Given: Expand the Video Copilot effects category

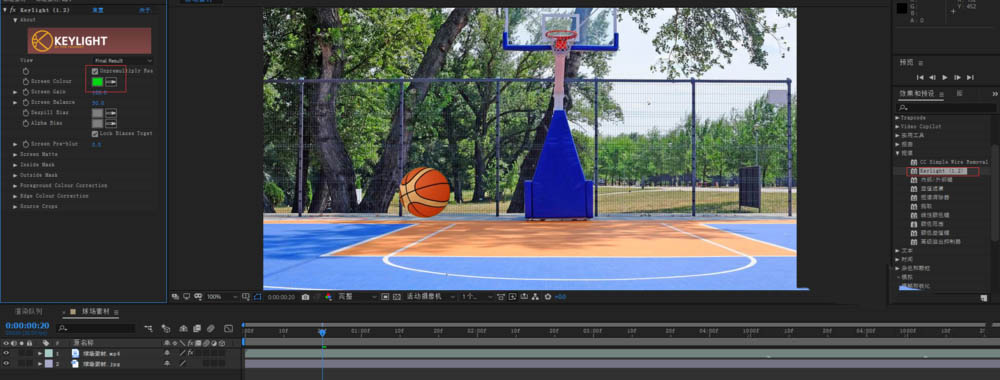Looking at the screenshot, I should pyautogui.click(x=898, y=126).
